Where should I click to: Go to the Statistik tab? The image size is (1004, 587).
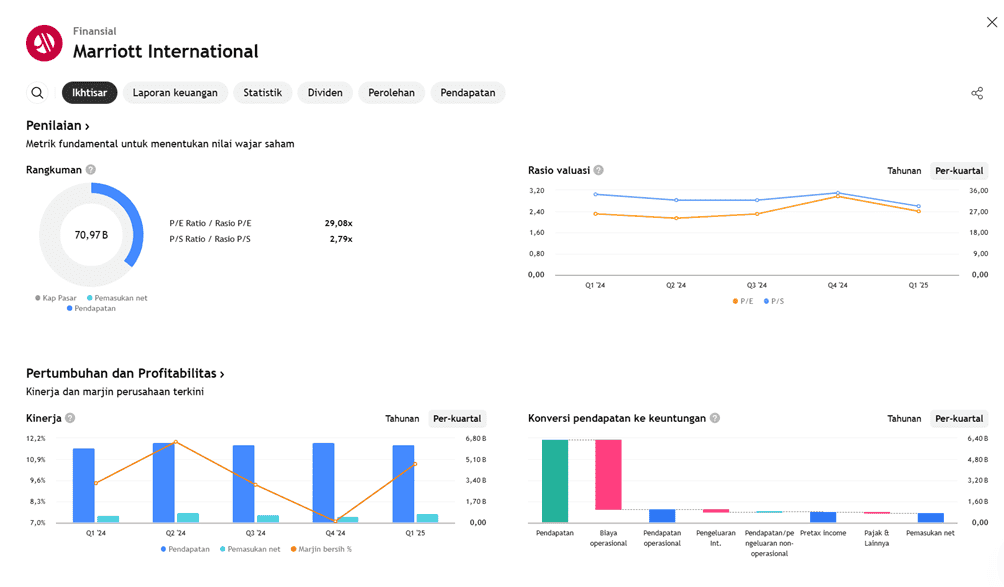click(262, 93)
